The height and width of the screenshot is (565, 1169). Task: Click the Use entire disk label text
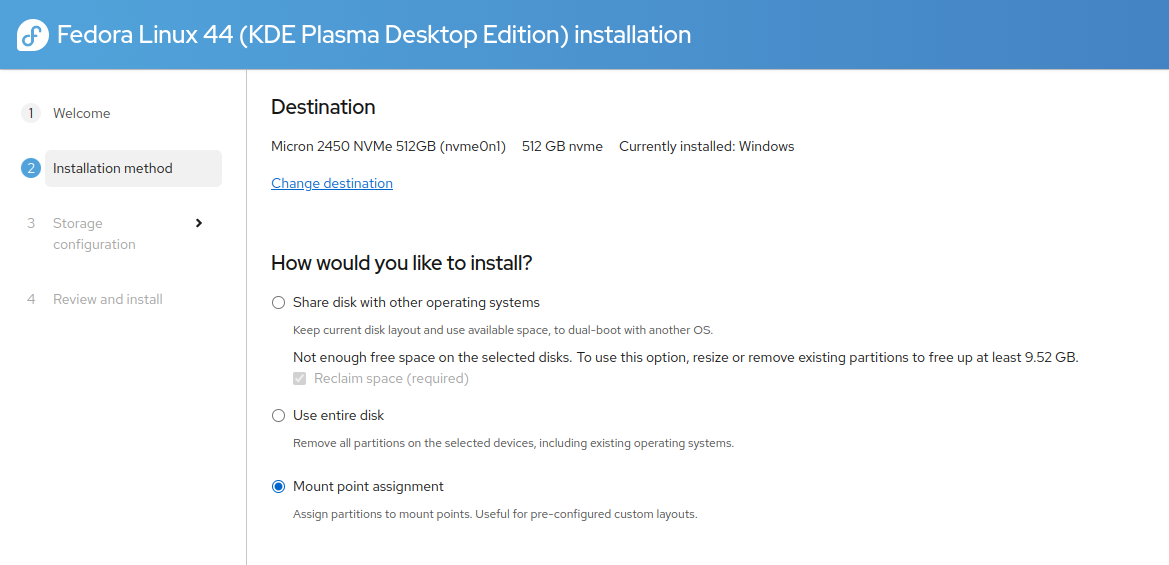click(x=338, y=415)
